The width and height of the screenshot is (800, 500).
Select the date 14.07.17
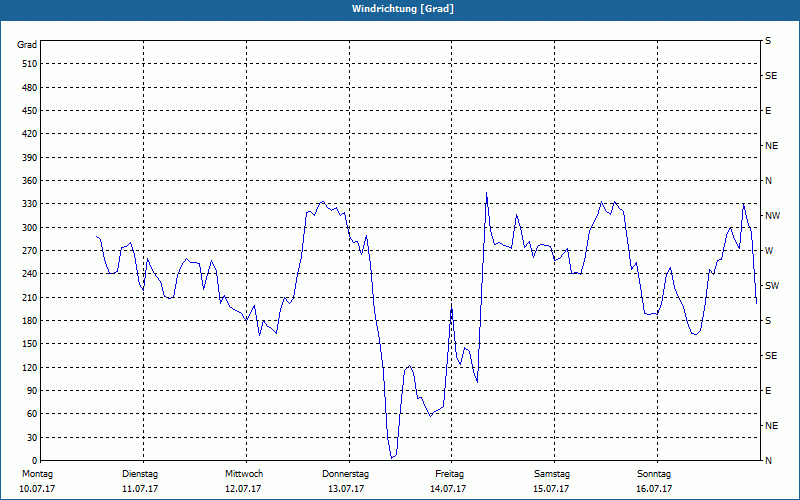(x=448, y=489)
